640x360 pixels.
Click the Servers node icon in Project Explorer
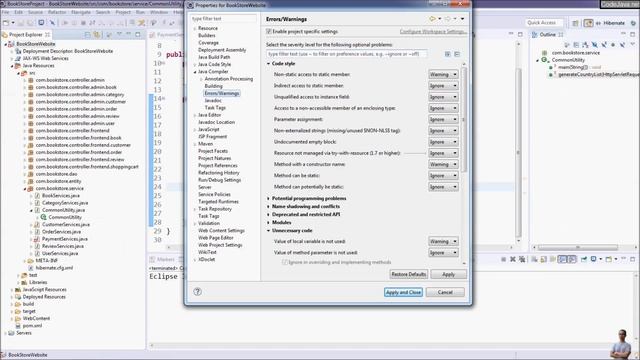pyautogui.click(x=11, y=333)
